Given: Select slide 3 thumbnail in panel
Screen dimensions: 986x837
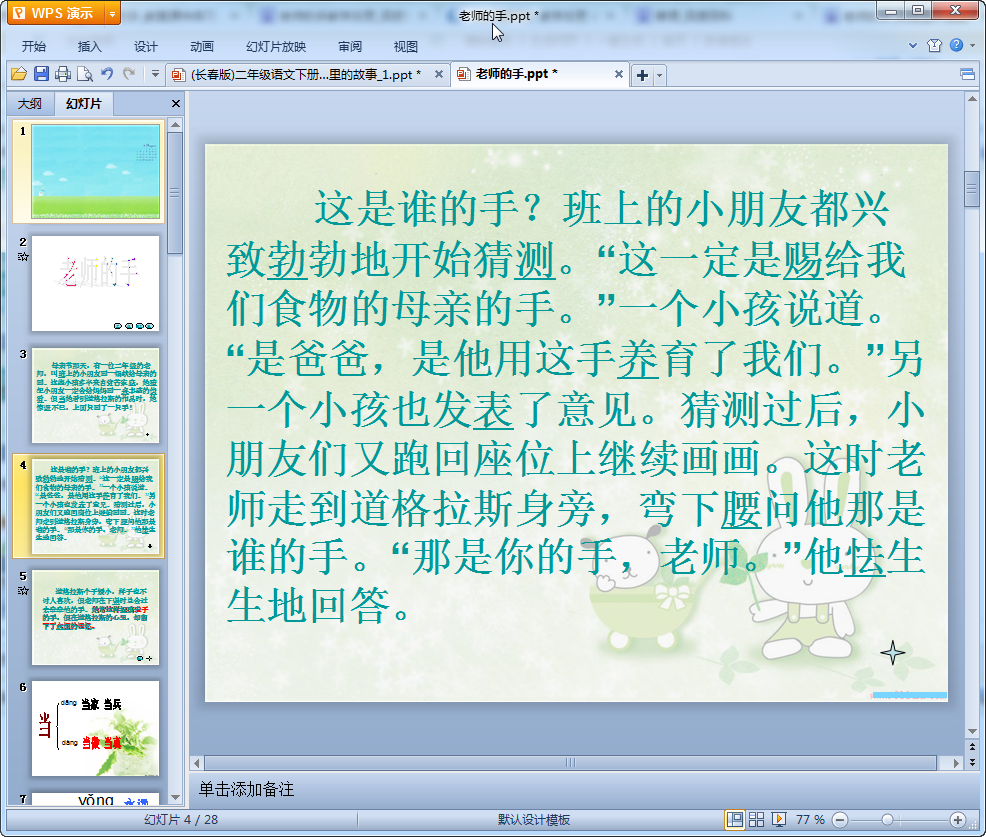Looking at the screenshot, I should click(96, 395).
